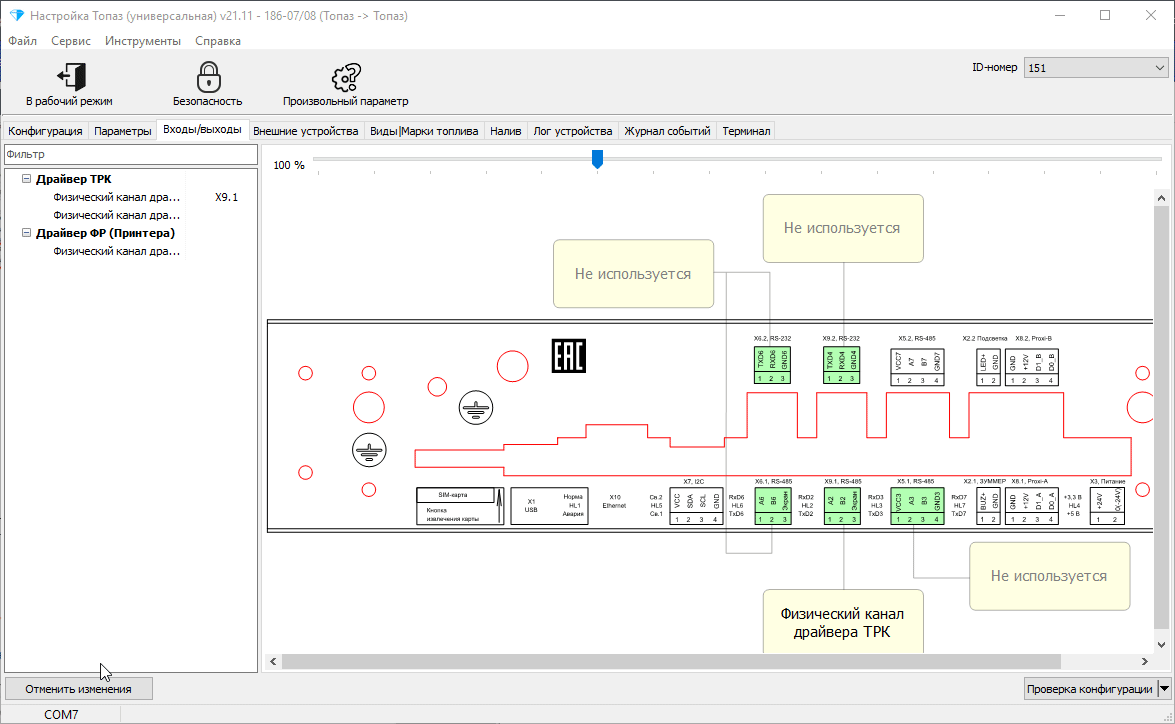Image resolution: width=1175 pixels, height=724 pixels.
Task: Select channel under Драйвер ФР (Принтера)
Action: click(x=131, y=251)
